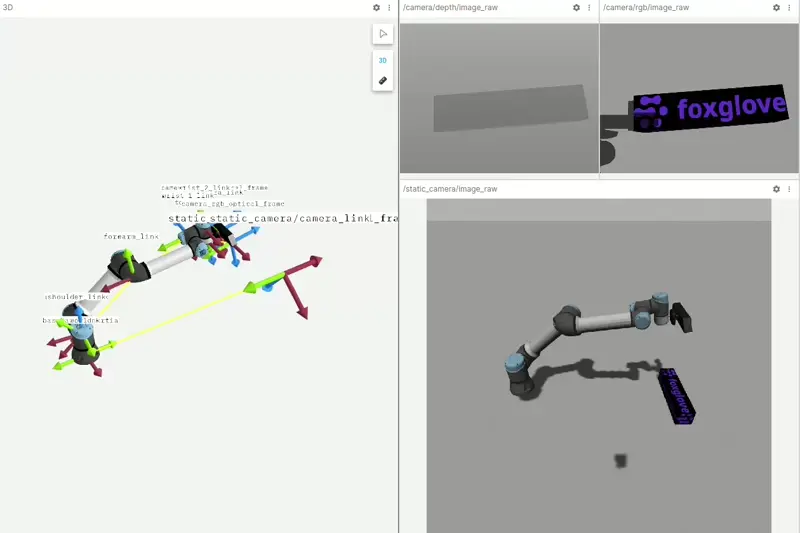800x533 pixels.
Task: Open settings for /static_camera/image_raw panel
Action: [x=776, y=189]
